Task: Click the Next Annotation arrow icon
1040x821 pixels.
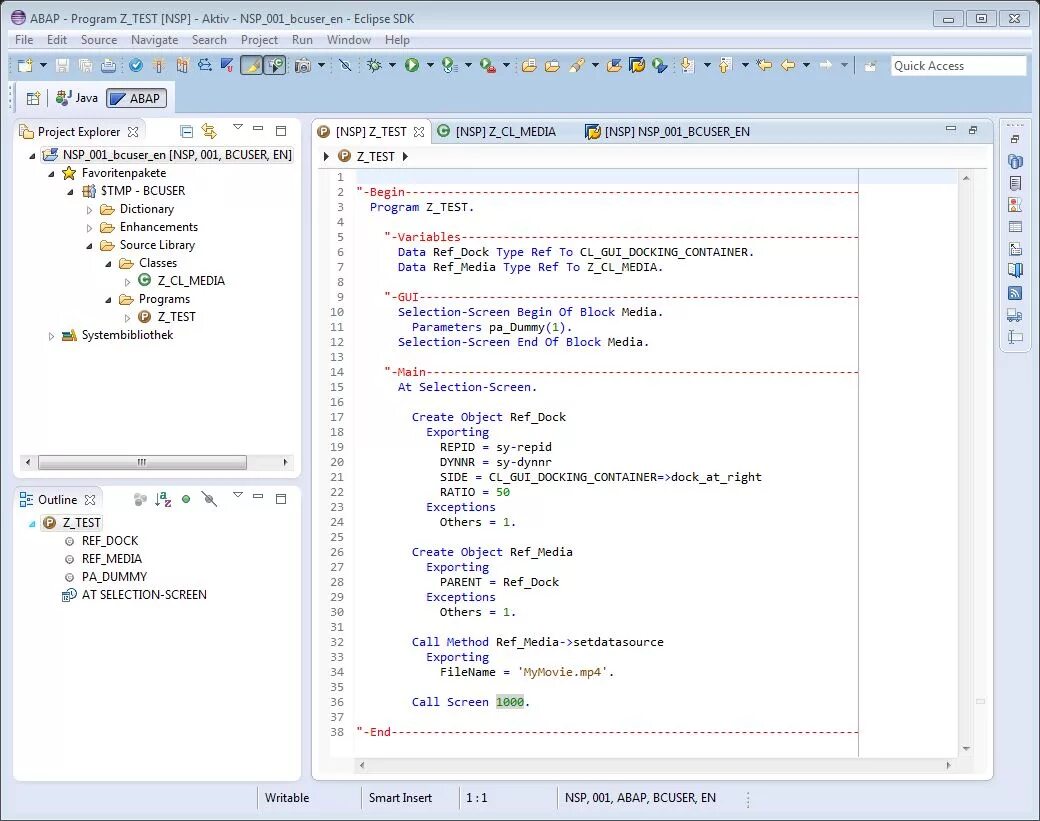Action: pyautogui.click(x=687, y=65)
